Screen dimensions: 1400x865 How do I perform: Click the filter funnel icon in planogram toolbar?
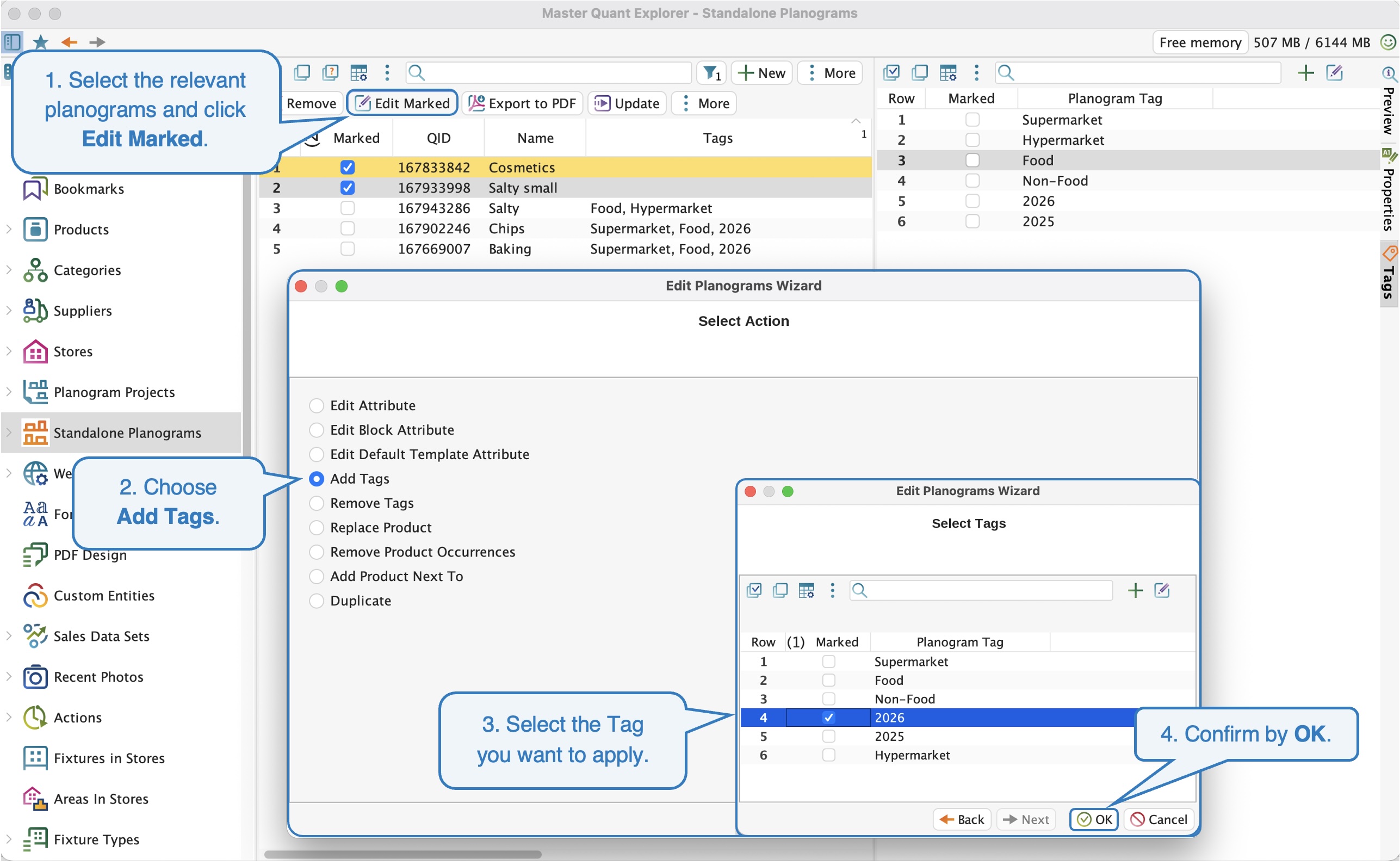click(711, 73)
